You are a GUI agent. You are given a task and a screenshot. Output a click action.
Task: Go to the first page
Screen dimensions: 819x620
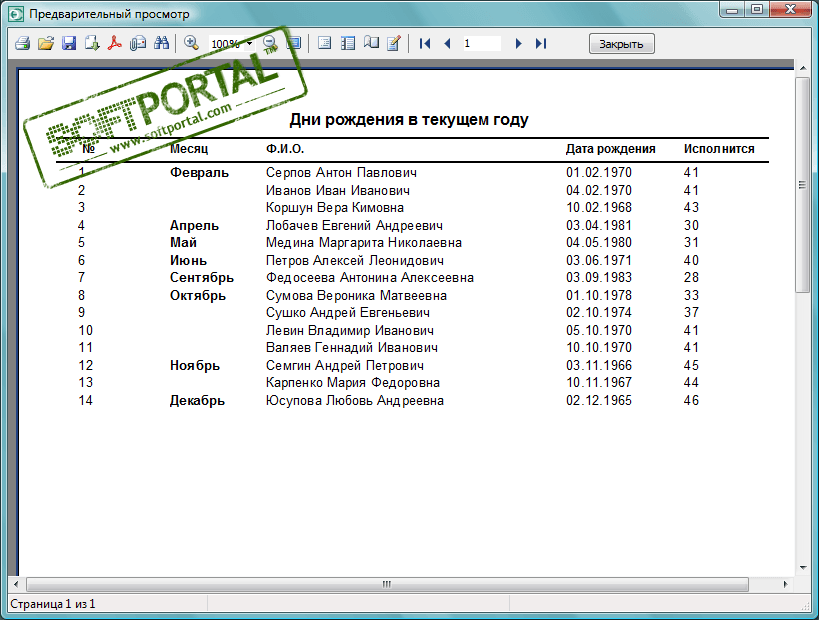tap(425, 43)
